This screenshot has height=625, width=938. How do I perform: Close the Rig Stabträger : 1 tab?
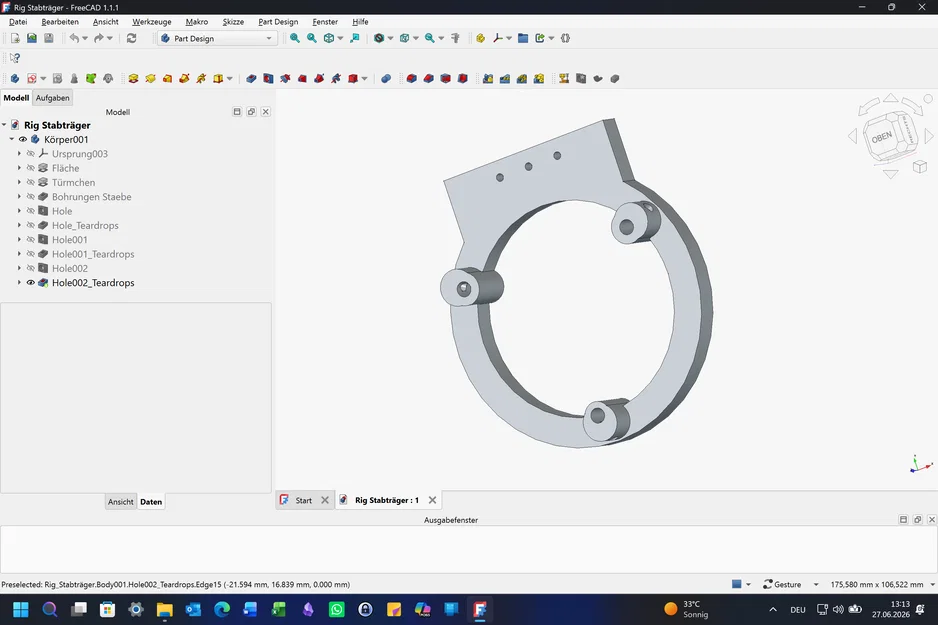432,500
